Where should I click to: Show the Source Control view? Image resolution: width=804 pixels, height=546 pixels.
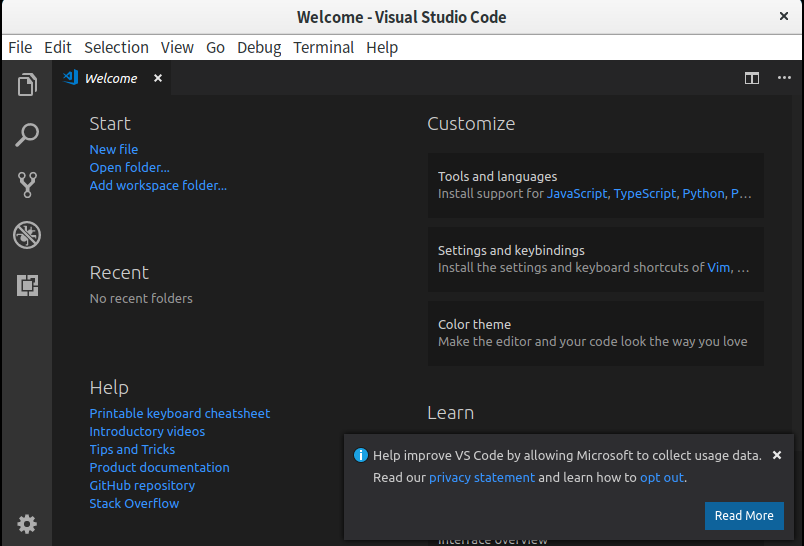27,185
